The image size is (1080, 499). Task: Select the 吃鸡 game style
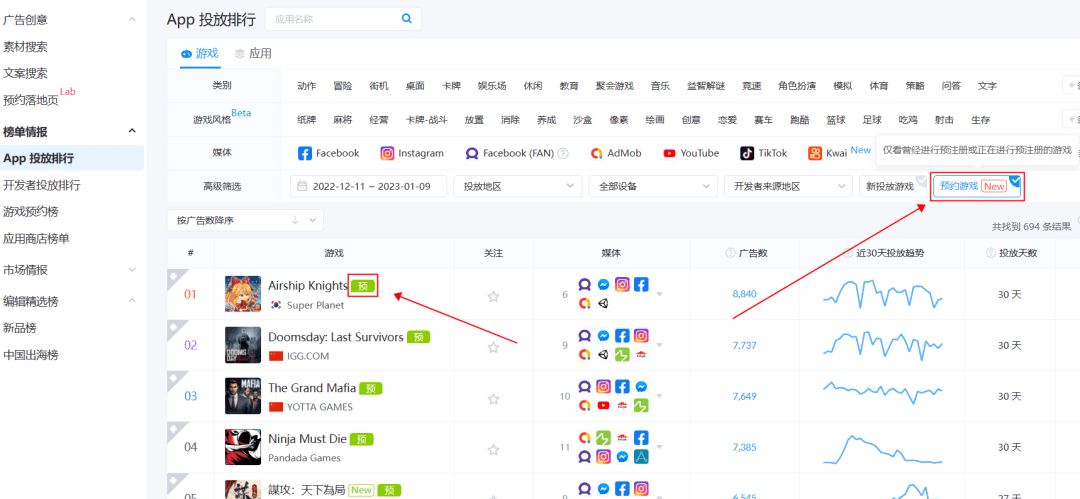908,120
